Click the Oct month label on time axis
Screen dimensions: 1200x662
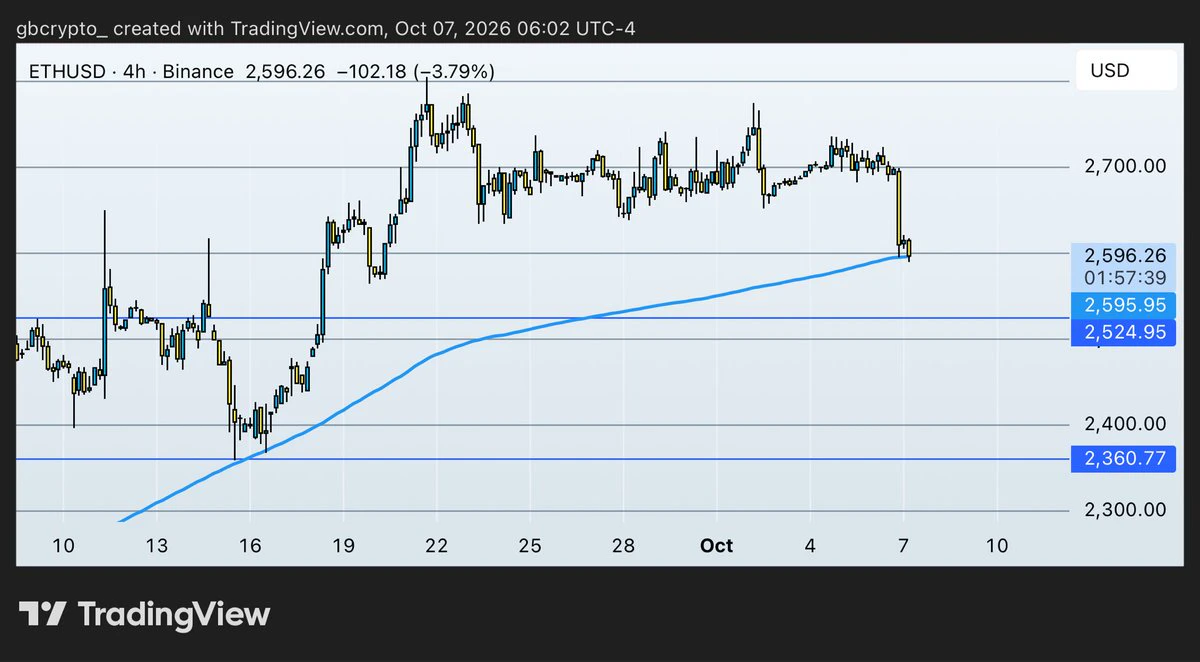[716, 546]
